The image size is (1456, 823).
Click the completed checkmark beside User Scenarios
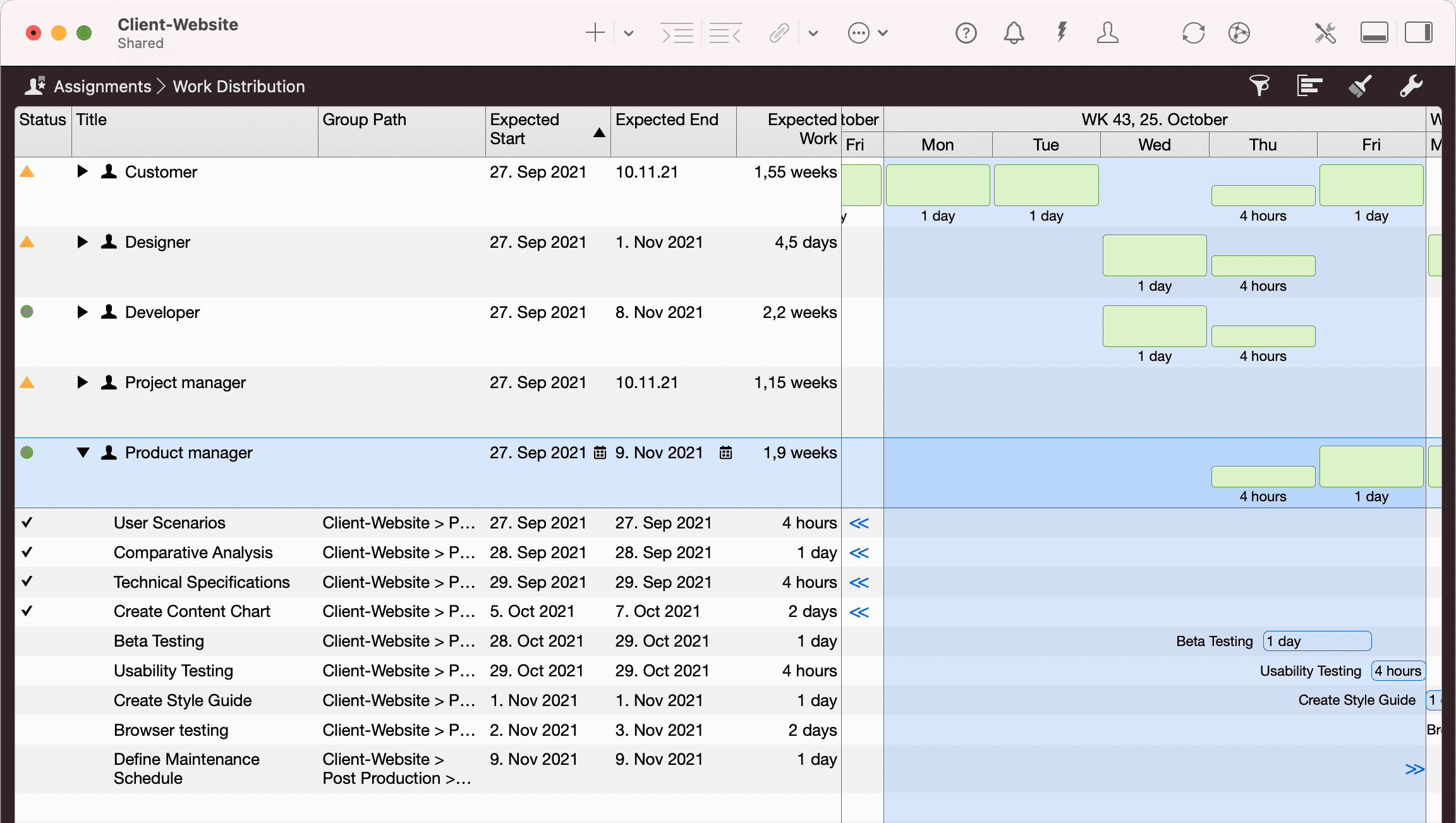click(27, 523)
